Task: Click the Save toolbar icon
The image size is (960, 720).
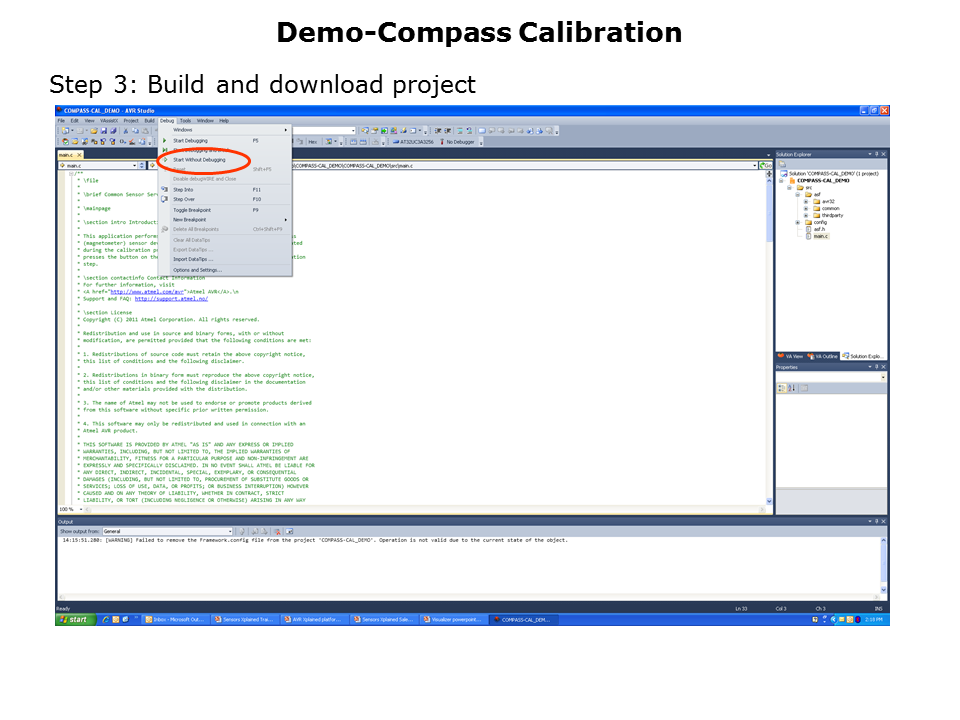Action: click(x=104, y=131)
